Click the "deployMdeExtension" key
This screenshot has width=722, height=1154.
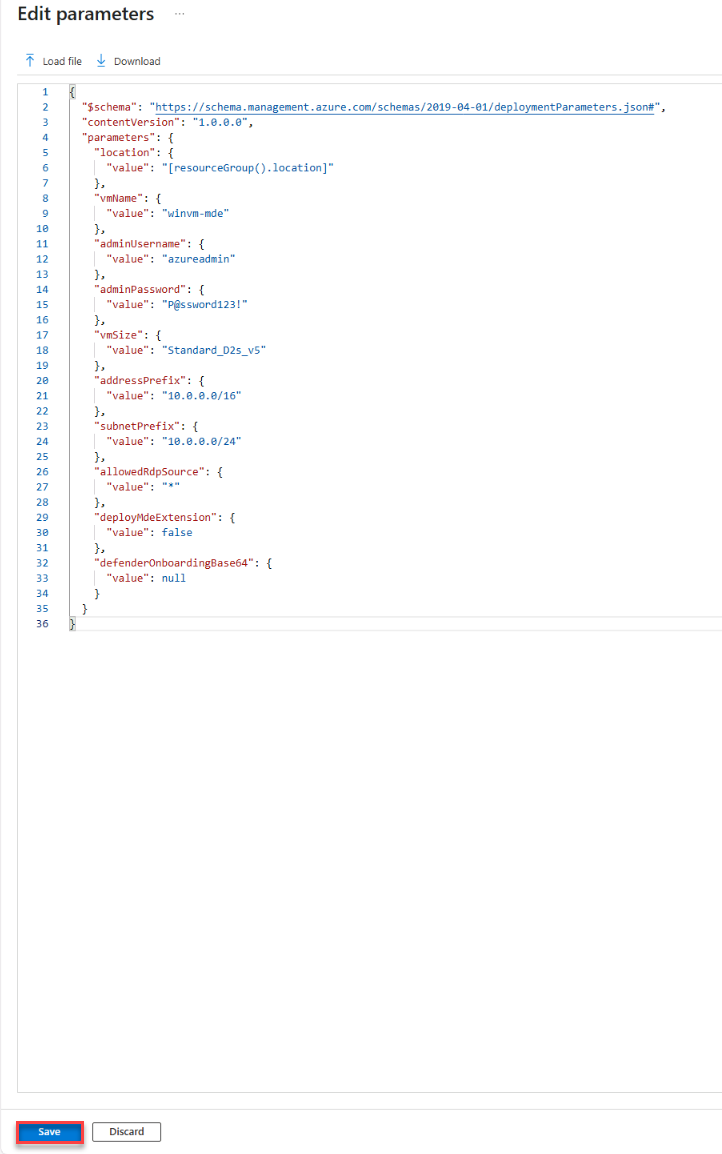[155, 517]
